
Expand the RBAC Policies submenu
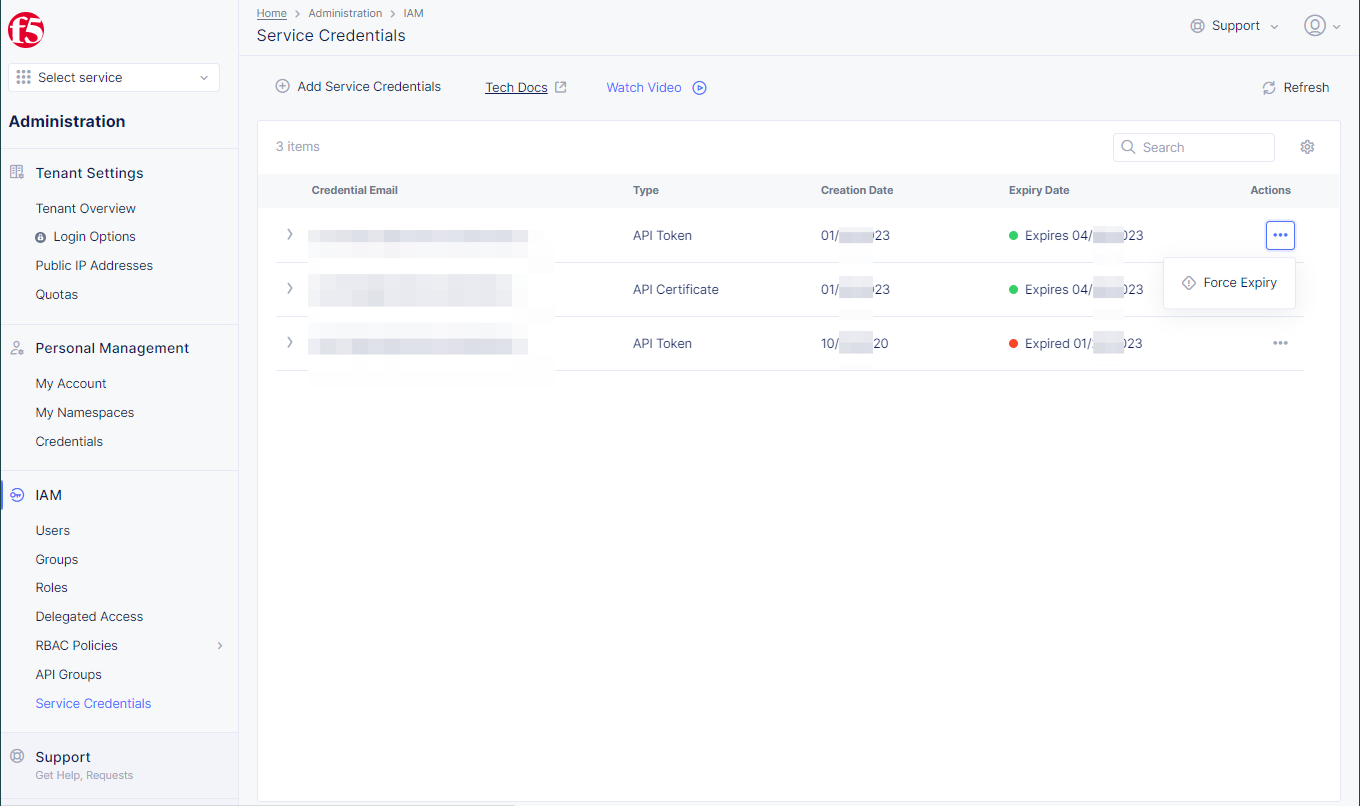219,645
